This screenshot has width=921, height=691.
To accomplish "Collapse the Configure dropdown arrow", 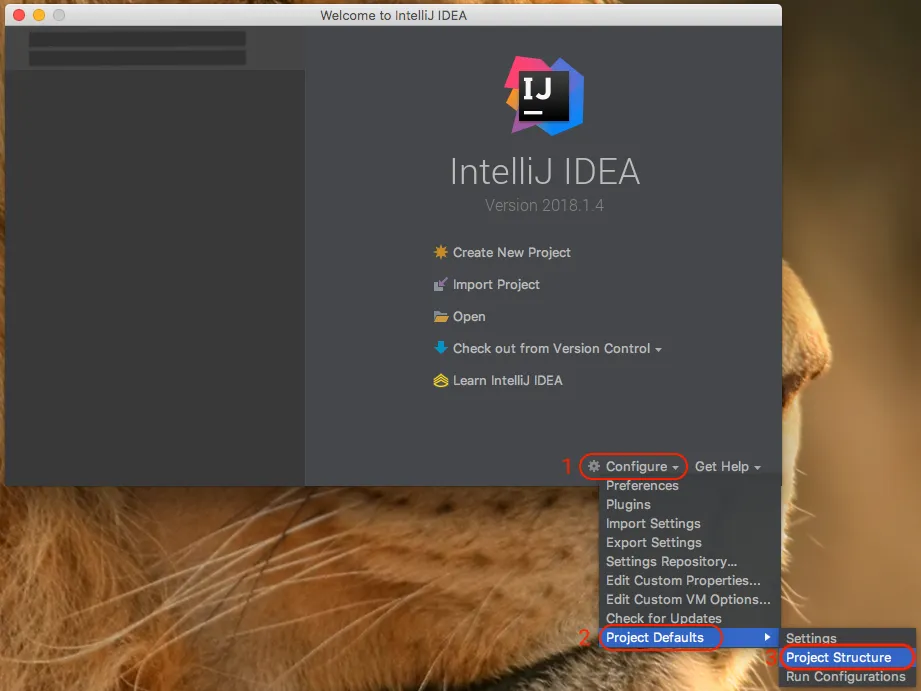I will point(675,468).
